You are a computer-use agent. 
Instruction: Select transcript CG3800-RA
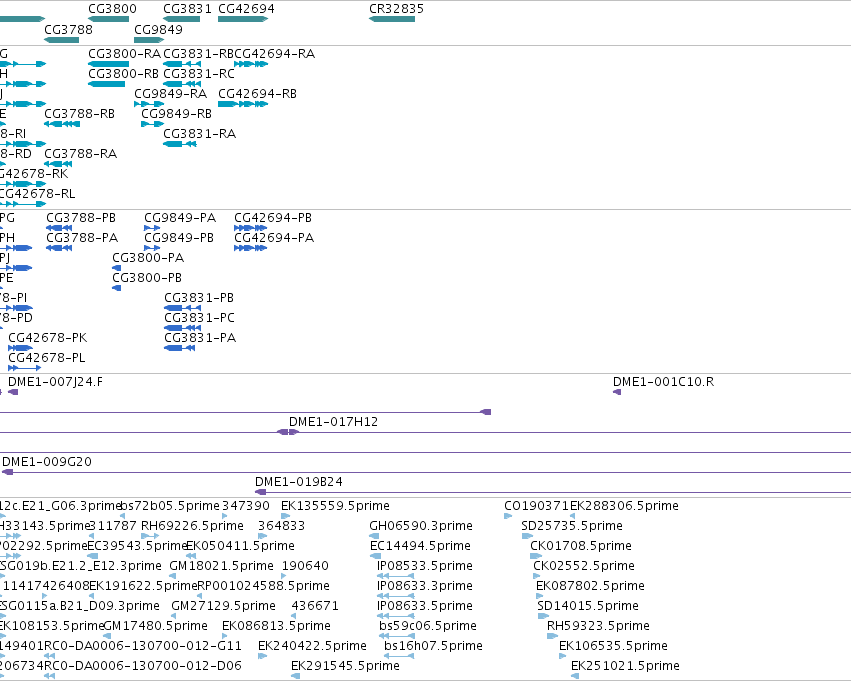click(x=109, y=64)
